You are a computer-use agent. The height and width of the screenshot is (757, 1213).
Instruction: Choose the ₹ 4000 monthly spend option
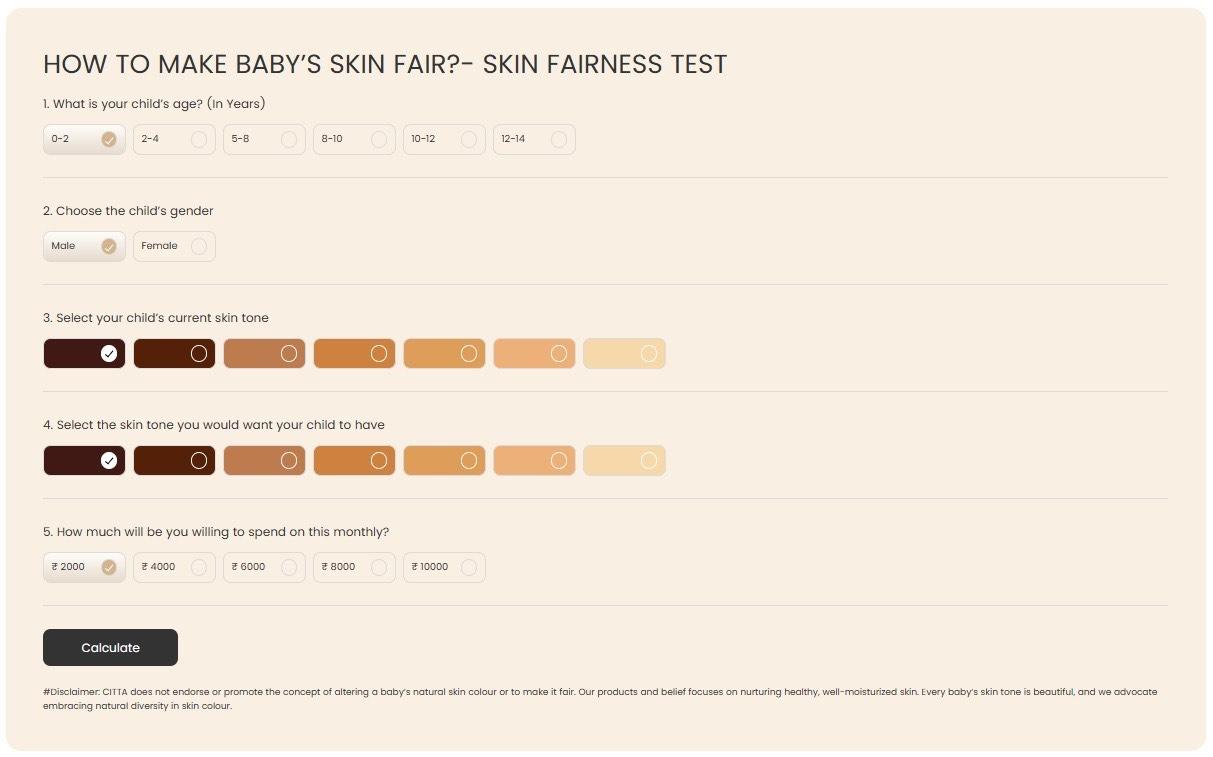click(174, 567)
